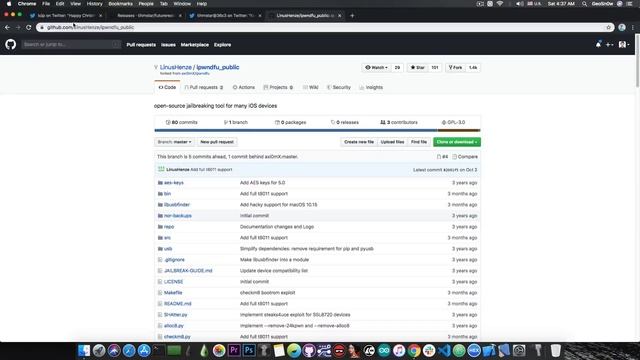Viewport: 640px width, 360px height.
Task: Open the 80 commits link
Action: pyautogui.click(x=182, y=122)
